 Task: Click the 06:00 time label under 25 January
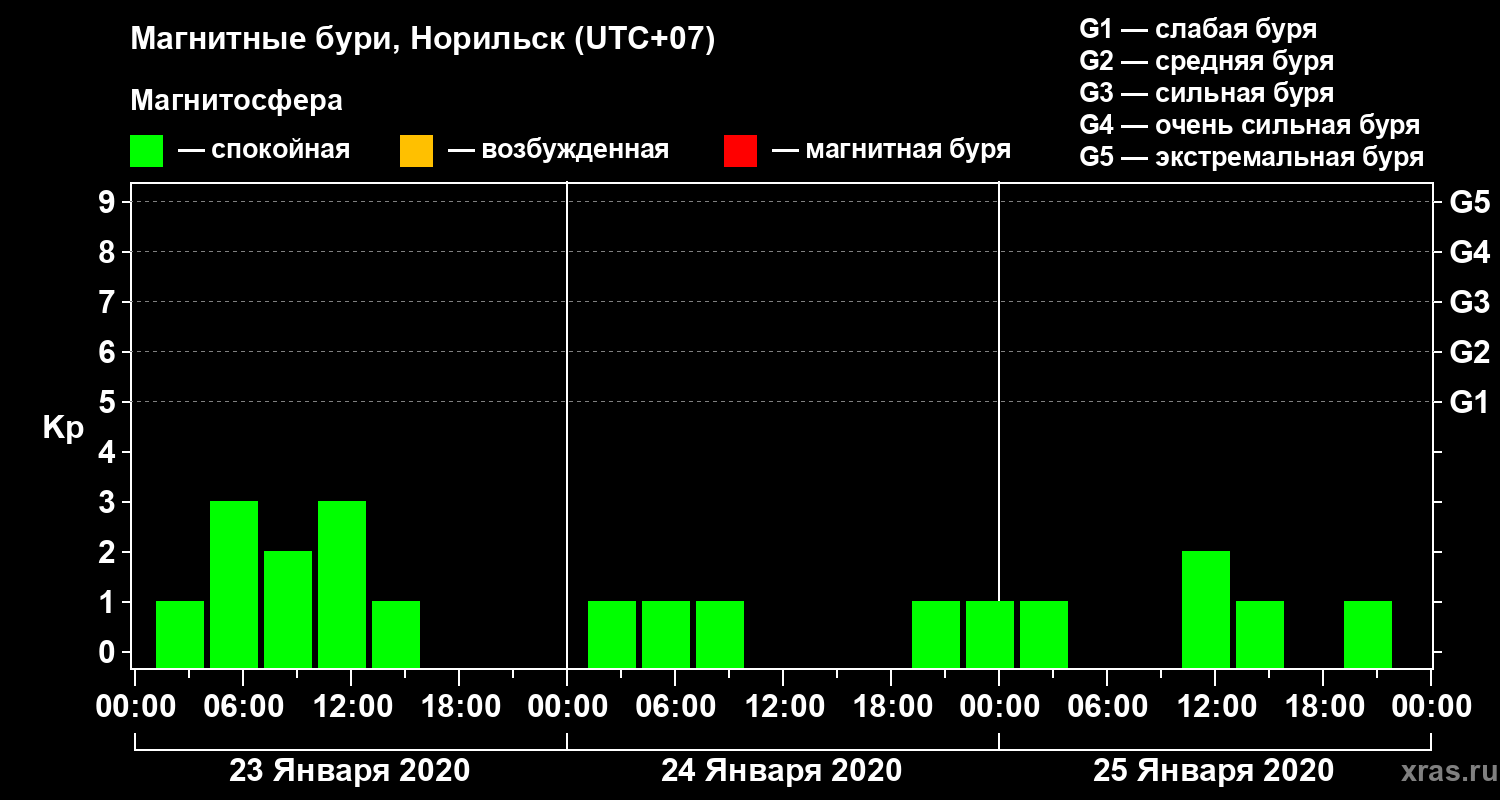(x=1107, y=707)
